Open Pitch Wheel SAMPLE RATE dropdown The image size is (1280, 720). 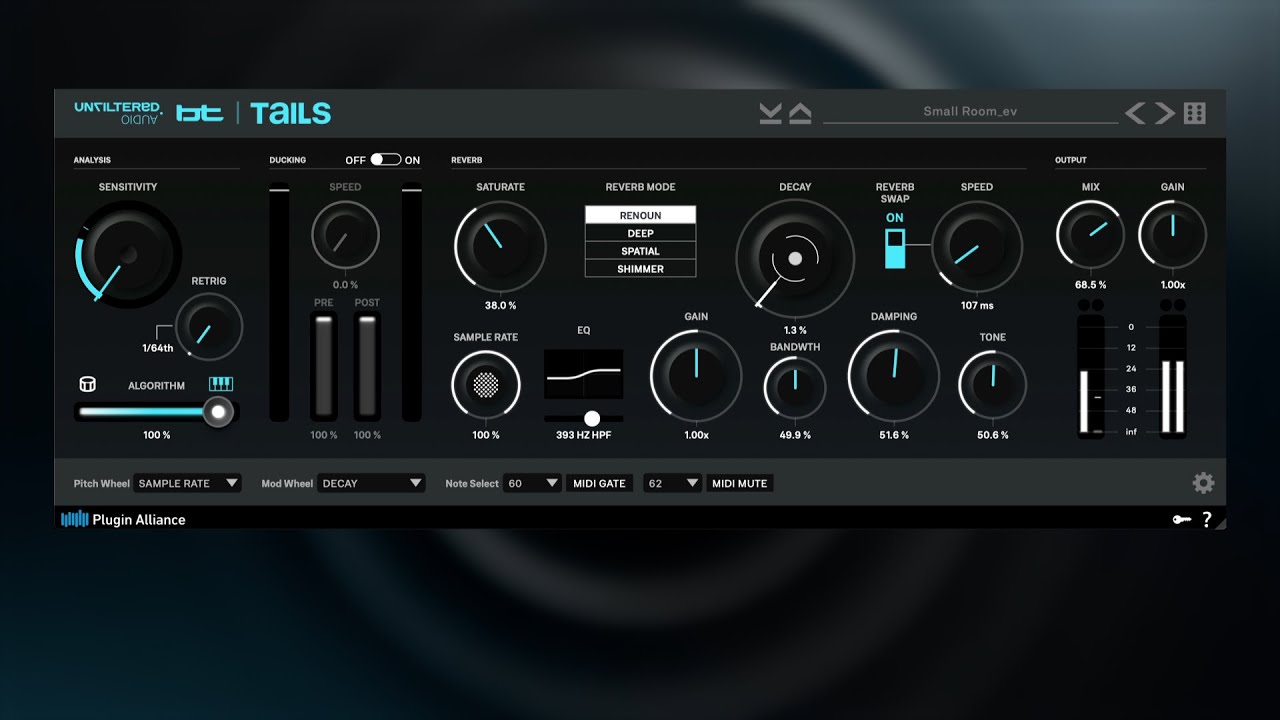pos(187,483)
